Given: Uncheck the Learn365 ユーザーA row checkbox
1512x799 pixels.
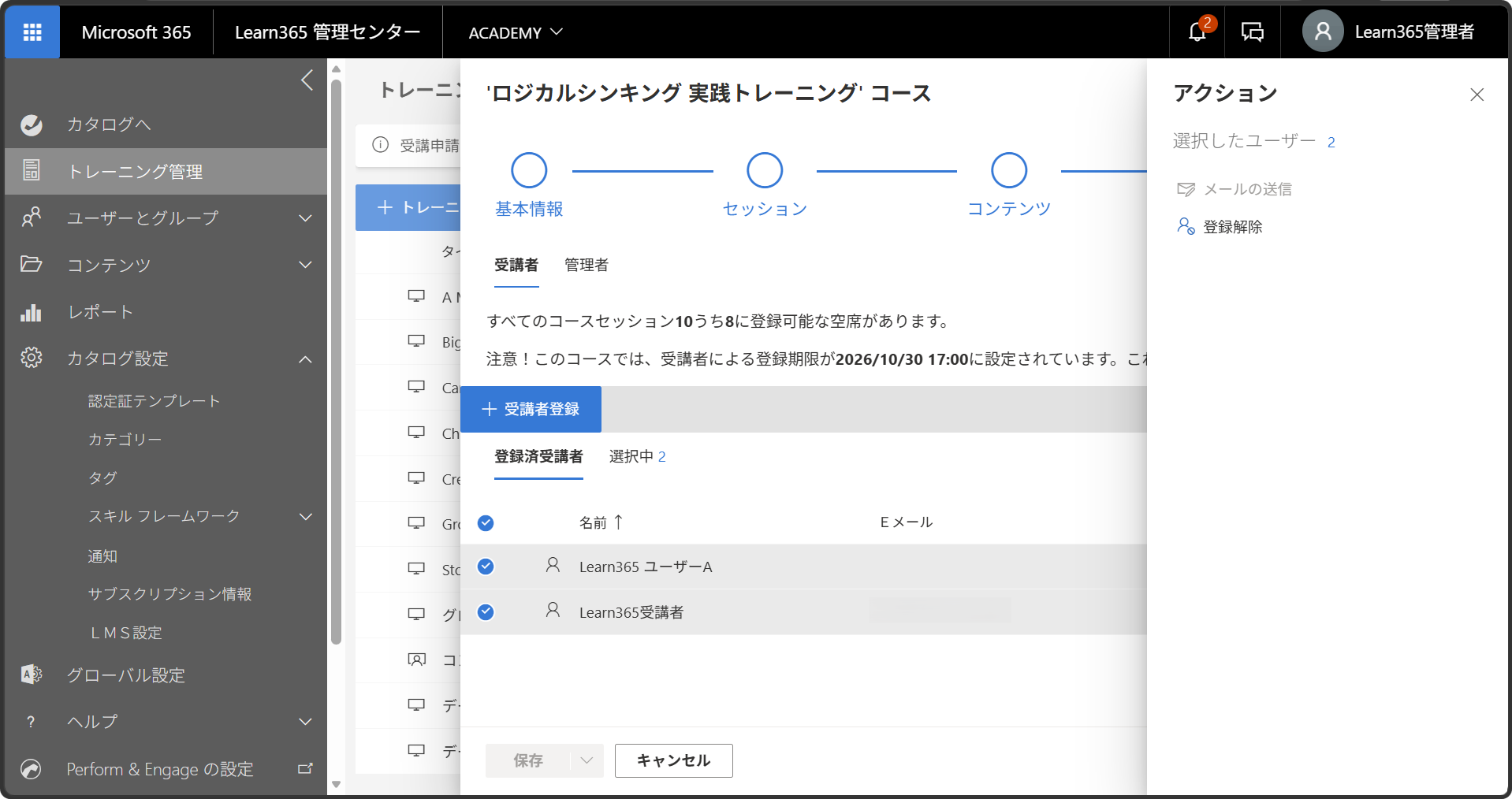Looking at the screenshot, I should pyautogui.click(x=486, y=567).
